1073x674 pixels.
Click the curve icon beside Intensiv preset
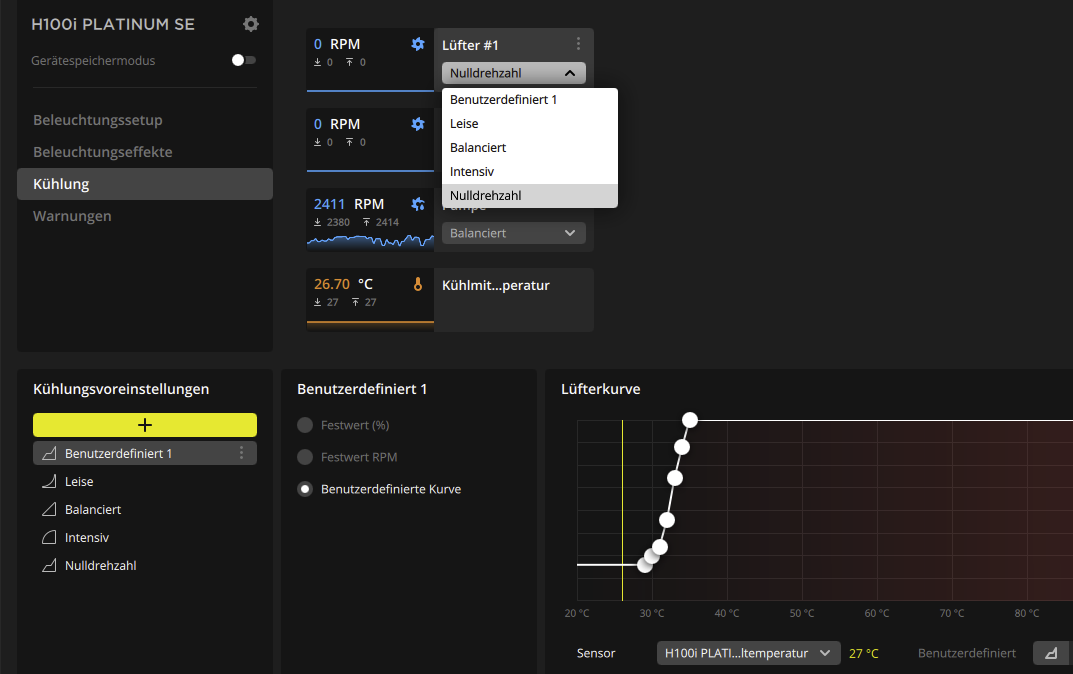(x=49, y=538)
